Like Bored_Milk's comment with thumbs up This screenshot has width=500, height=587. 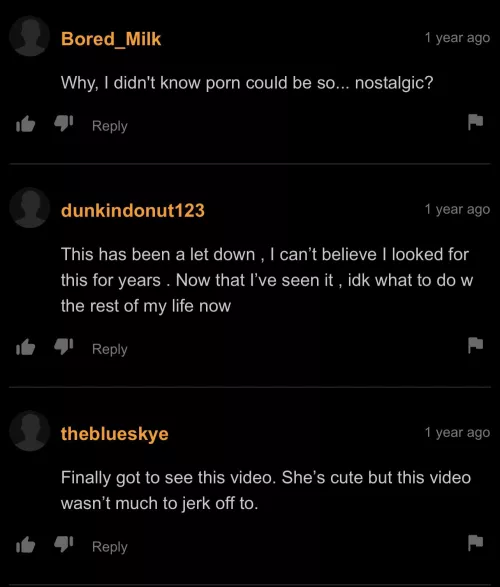click(x=25, y=124)
